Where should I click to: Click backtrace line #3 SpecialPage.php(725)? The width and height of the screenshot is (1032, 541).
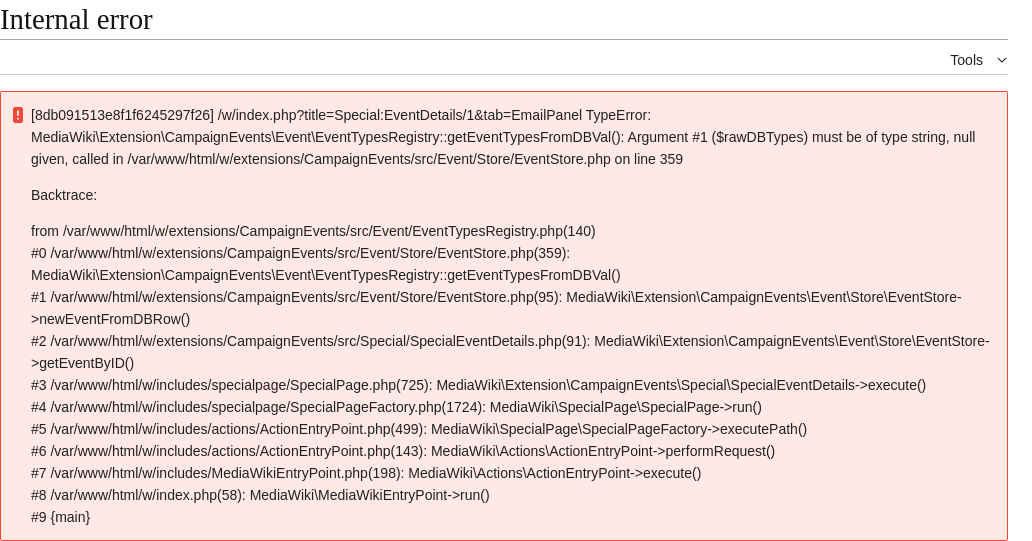click(x=478, y=385)
